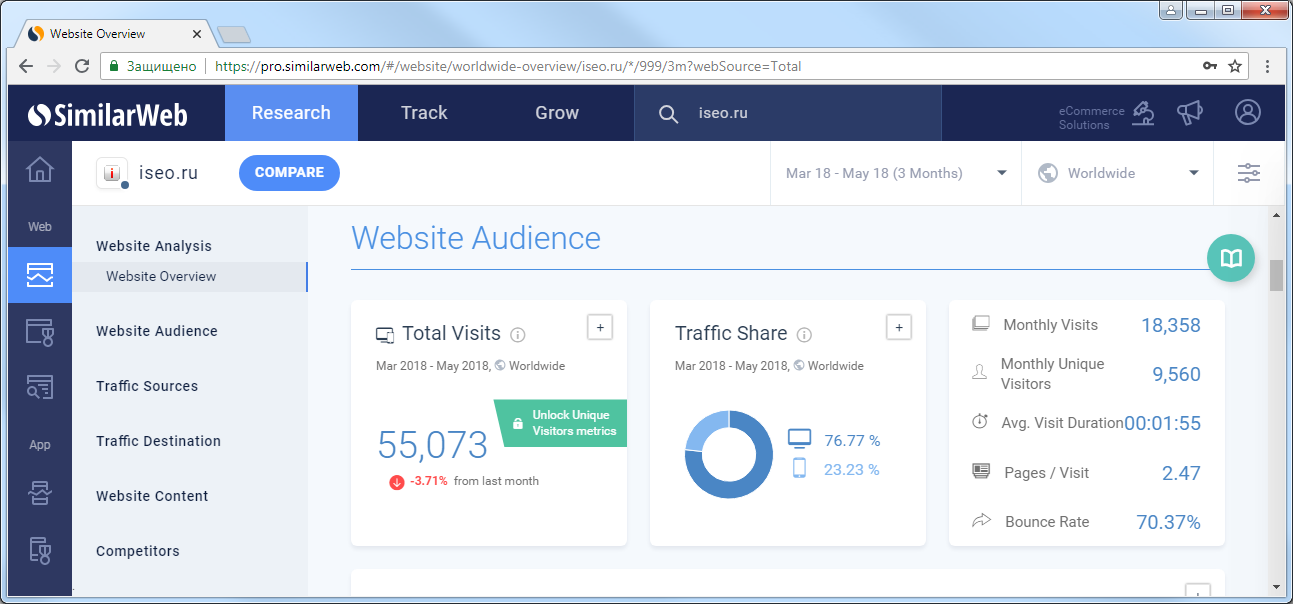Open the App Category sidebar icon
The image size is (1293, 604).
coord(39,549)
